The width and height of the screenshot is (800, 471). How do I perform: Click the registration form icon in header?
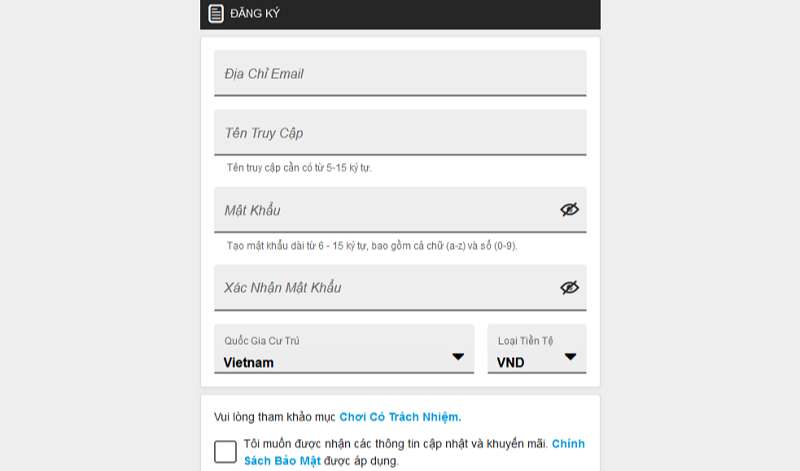pyautogui.click(x=216, y=14)
